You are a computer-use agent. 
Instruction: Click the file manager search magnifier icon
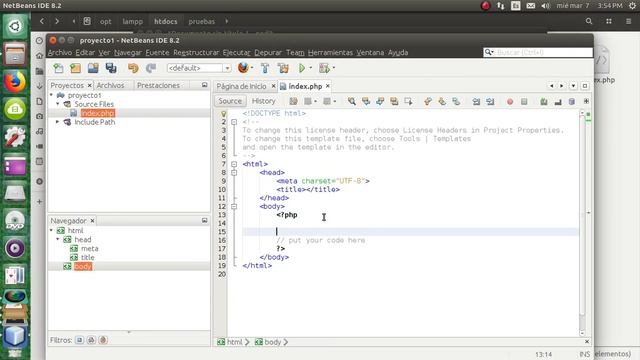coord(589,21)
